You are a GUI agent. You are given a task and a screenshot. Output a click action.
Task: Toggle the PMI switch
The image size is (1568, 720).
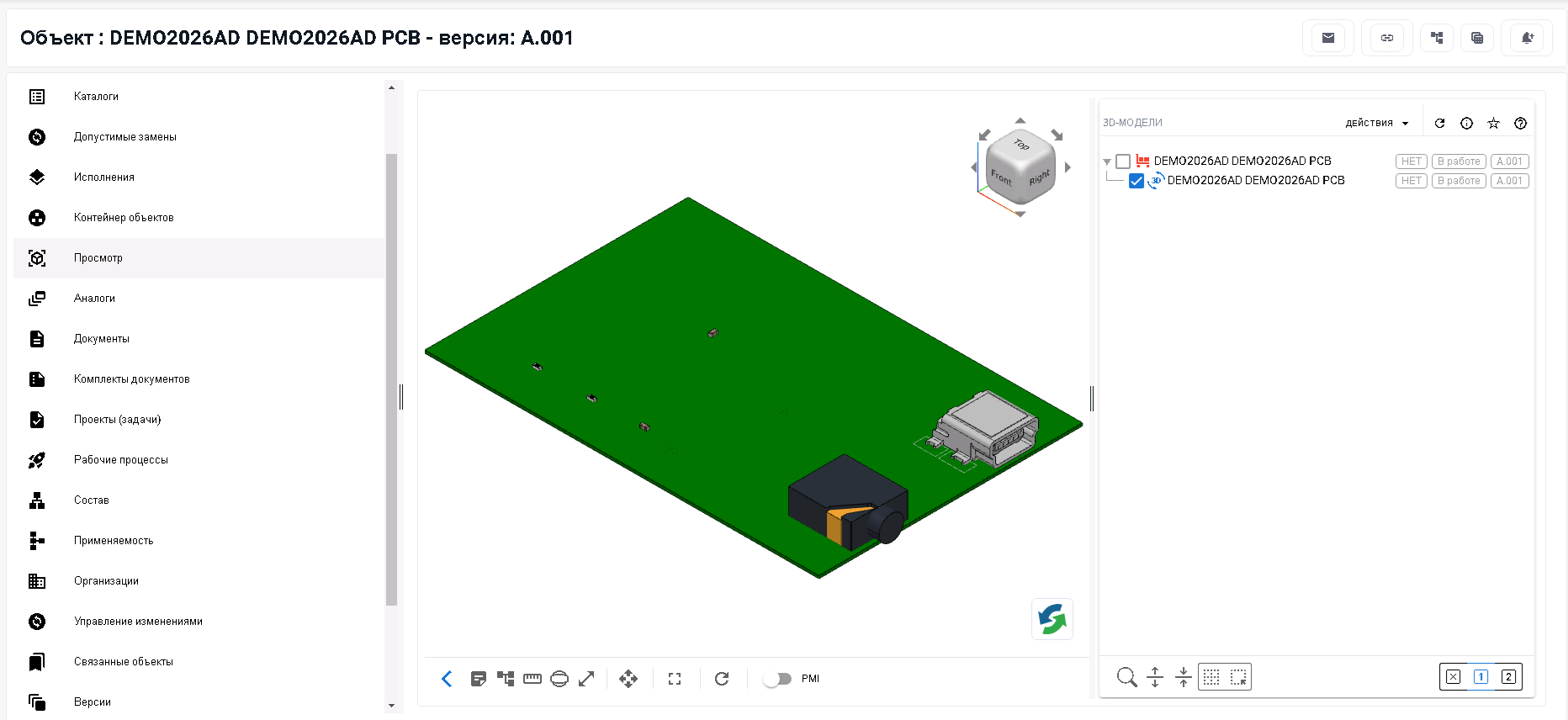point(778,679)
